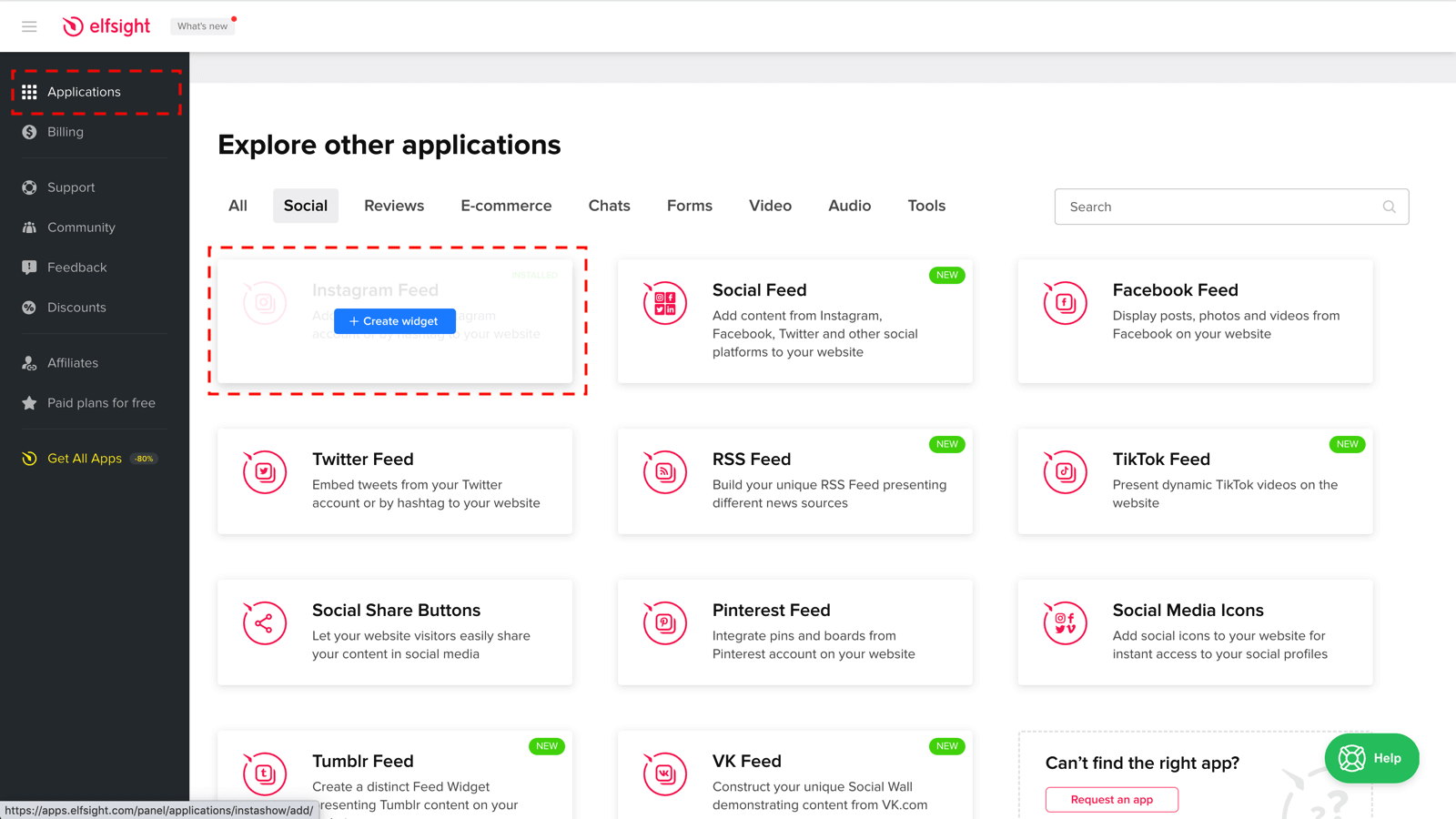The height and width of the screenshot is (819, 1456).
Task: Click the Social Feed app icon
Action: click(x=664, y=303)
